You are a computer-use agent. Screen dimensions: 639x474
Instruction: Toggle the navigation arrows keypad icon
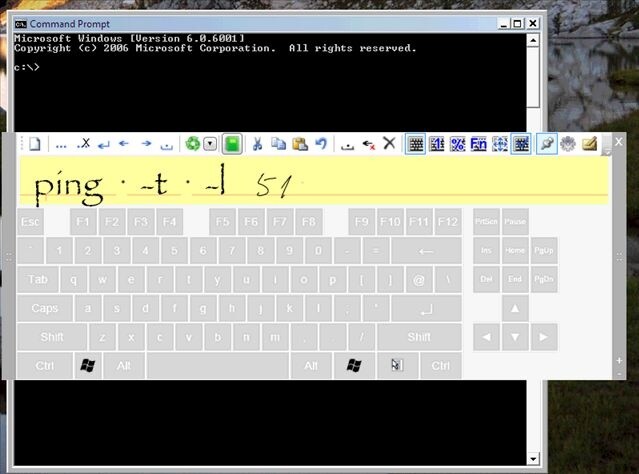[x=500, y=144]
